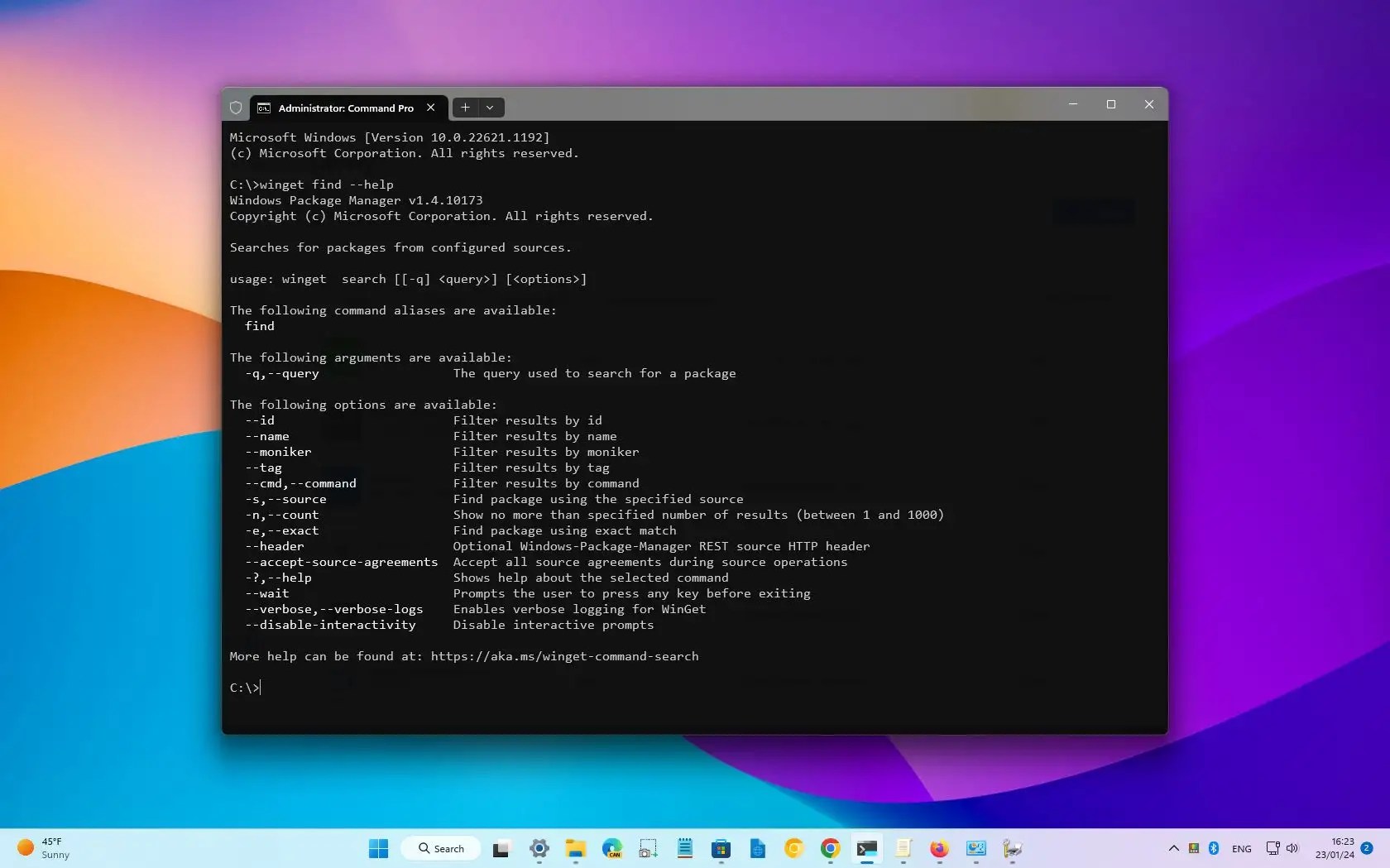1390x868 pixels.
Task: Open the Terminal new-tab profile dropdown
Action: pyautogui.click(x=490, y=108)
